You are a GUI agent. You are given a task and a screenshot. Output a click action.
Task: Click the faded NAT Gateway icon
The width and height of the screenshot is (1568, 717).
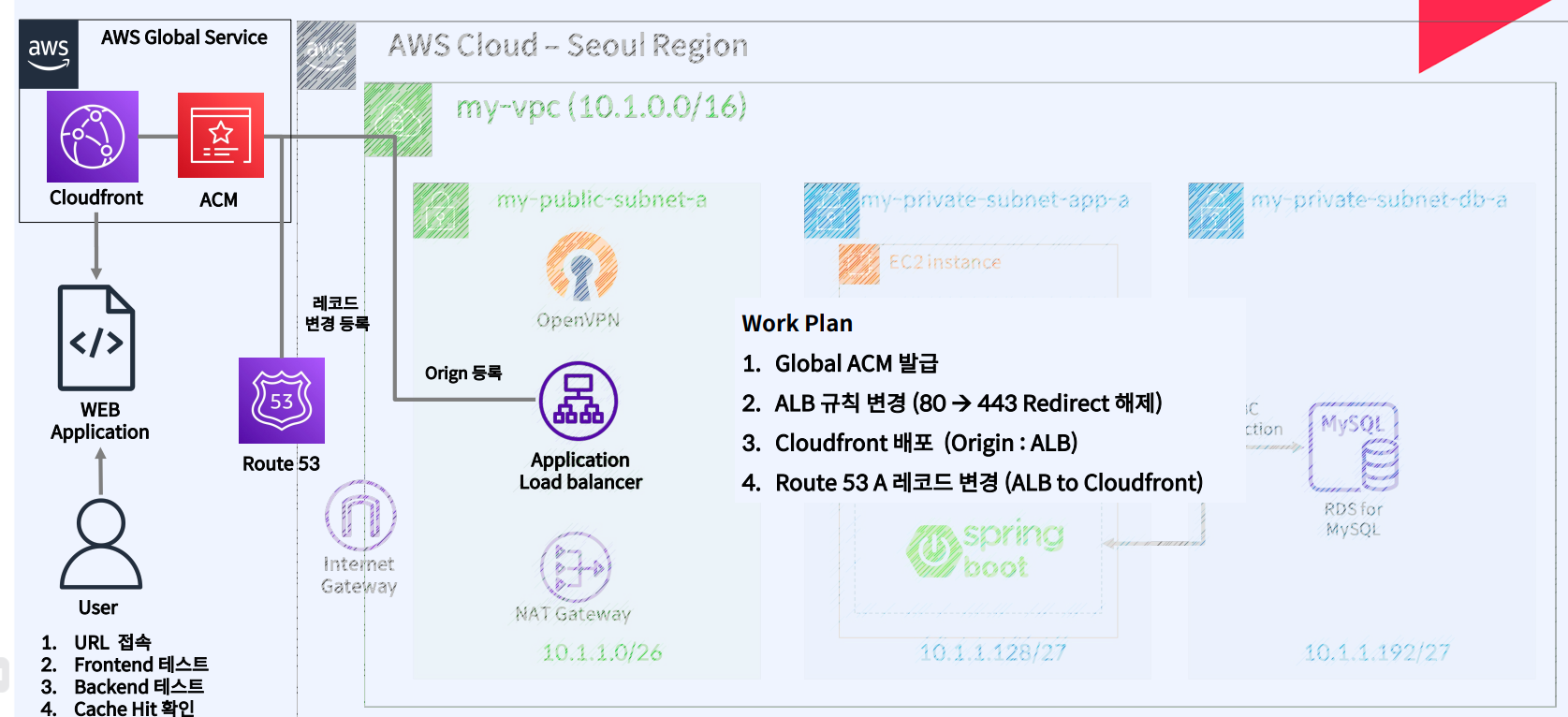click(575, 566)
